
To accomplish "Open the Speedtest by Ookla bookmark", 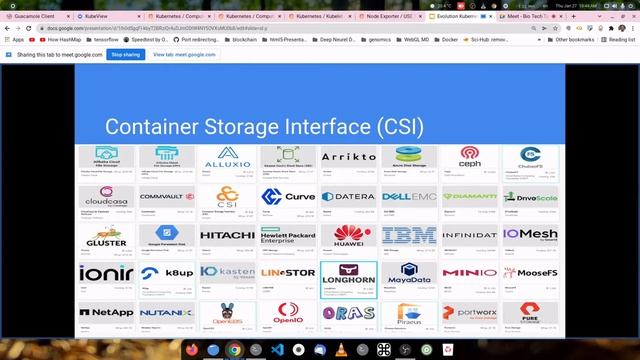I will [146, 40].
